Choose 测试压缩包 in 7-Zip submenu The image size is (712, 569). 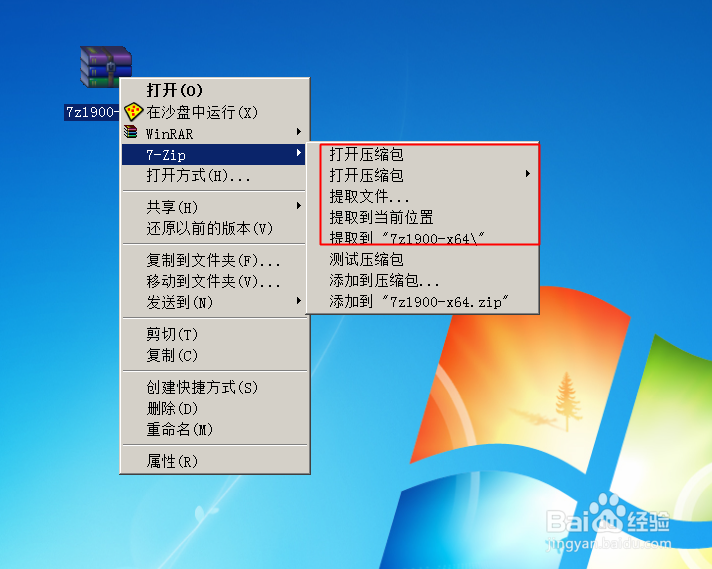[422, 260]
